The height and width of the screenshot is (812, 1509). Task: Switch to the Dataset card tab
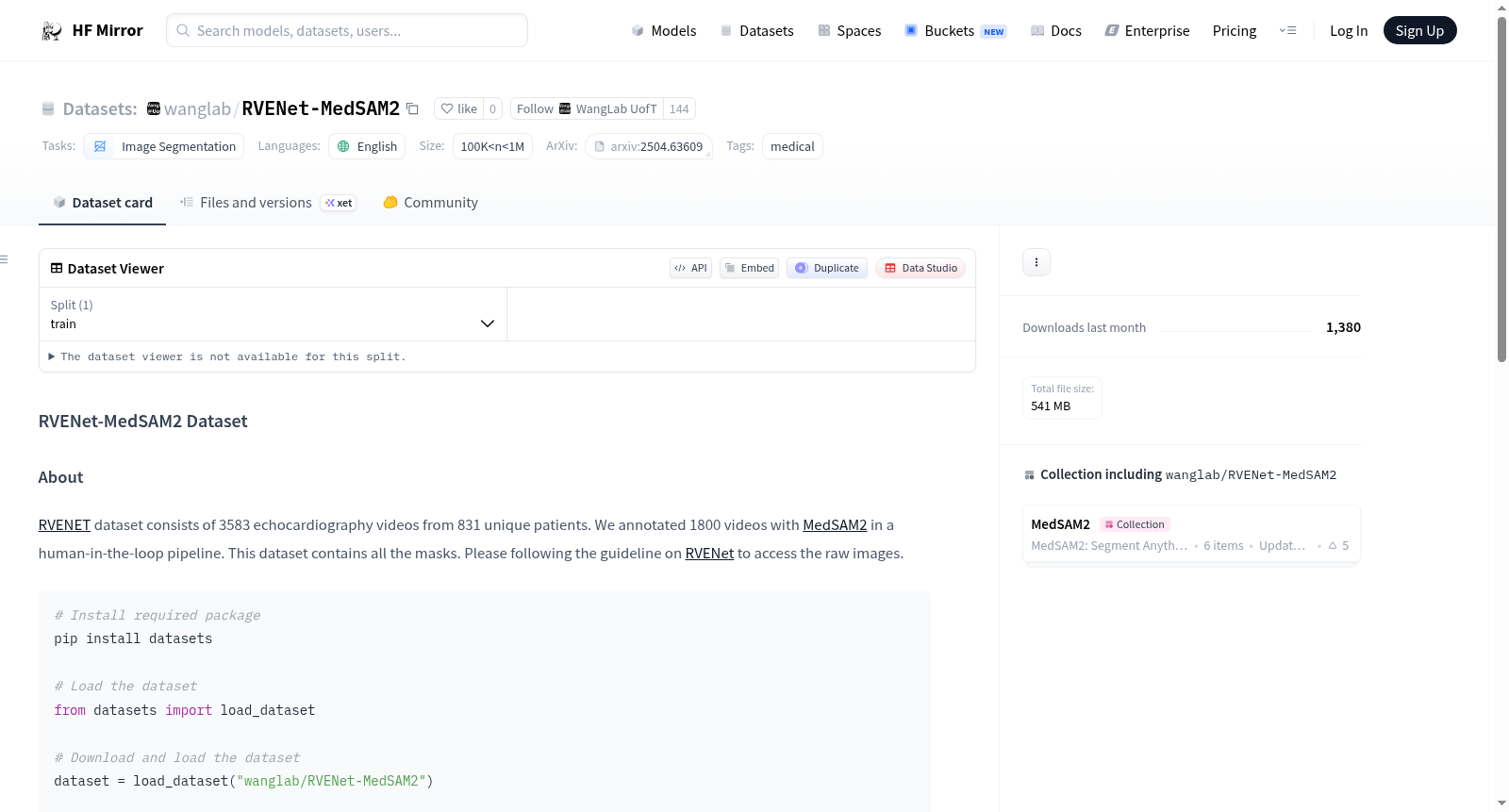tap(102, 203)
